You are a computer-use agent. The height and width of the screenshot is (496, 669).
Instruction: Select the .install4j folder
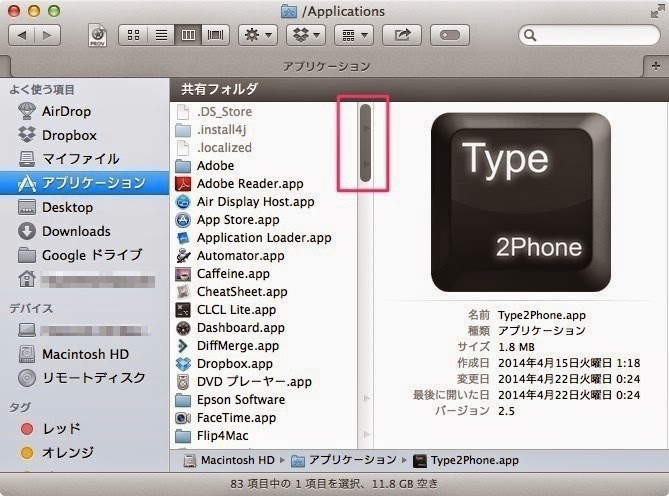click(x=263, y=130)
